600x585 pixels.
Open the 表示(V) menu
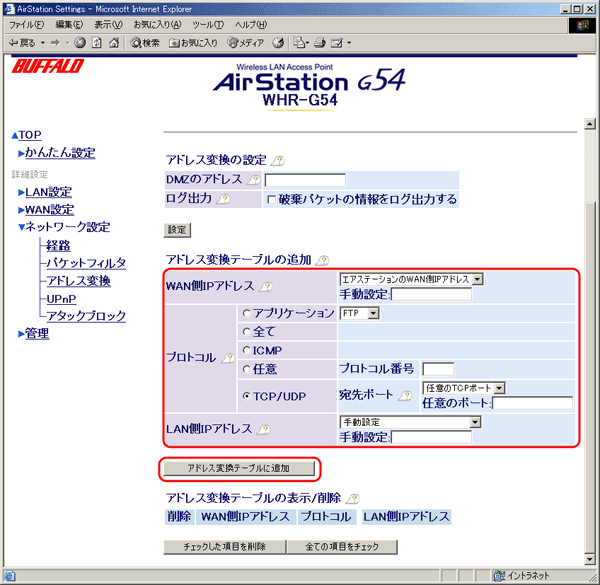(109, 25)
